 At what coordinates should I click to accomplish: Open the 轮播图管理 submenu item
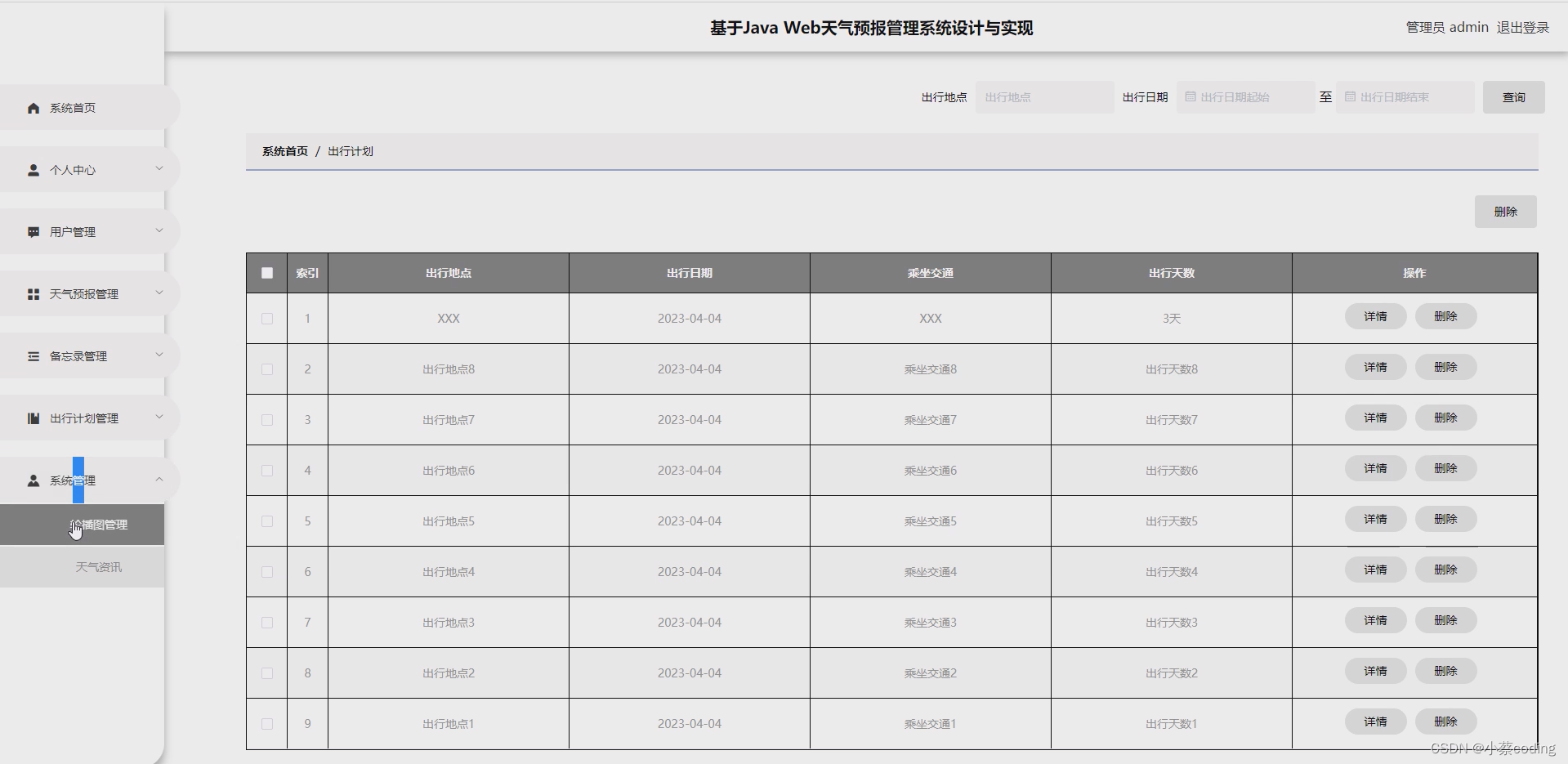coord(82,525)
